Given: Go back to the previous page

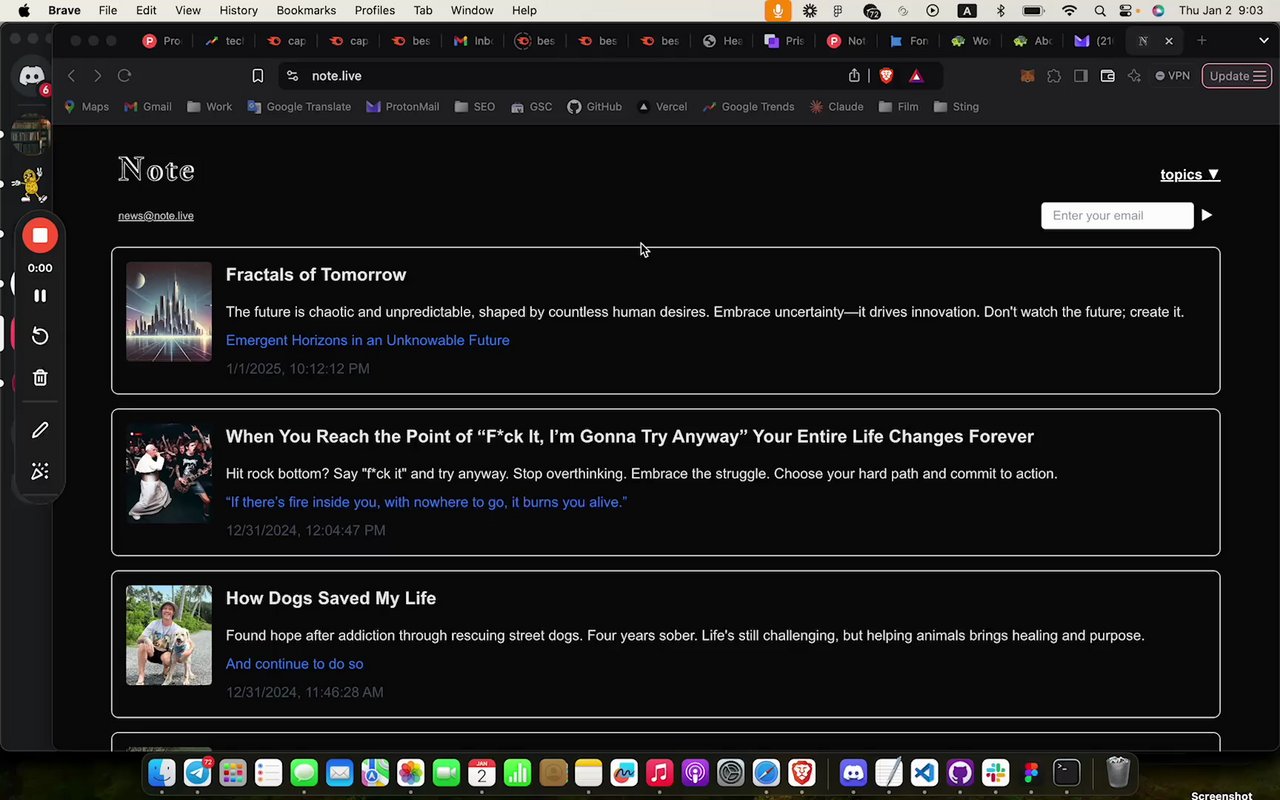Looking at the screenshot, I should (71, 76).
